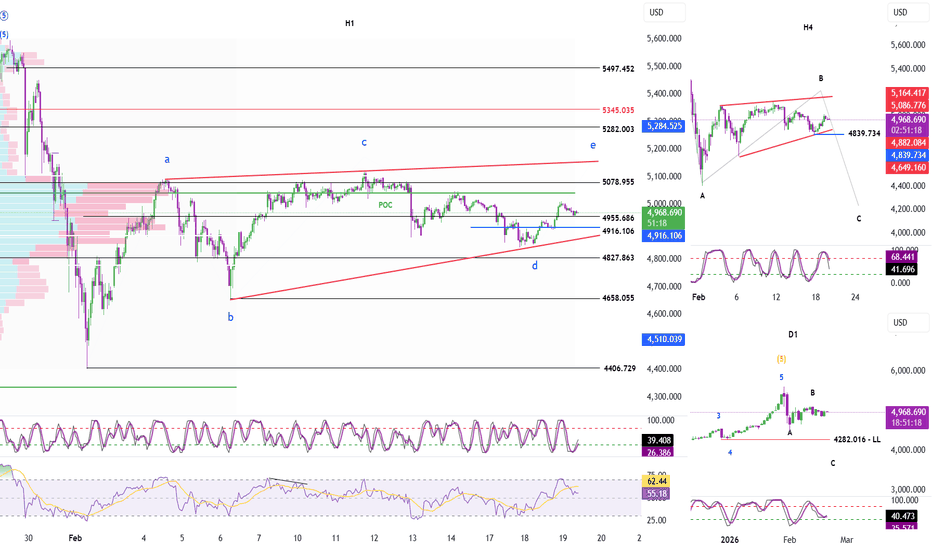Viewport: 932px width, 550px height.
Task: Select the green 4,968.690 current price tag on H1
Action: (666, 213)
